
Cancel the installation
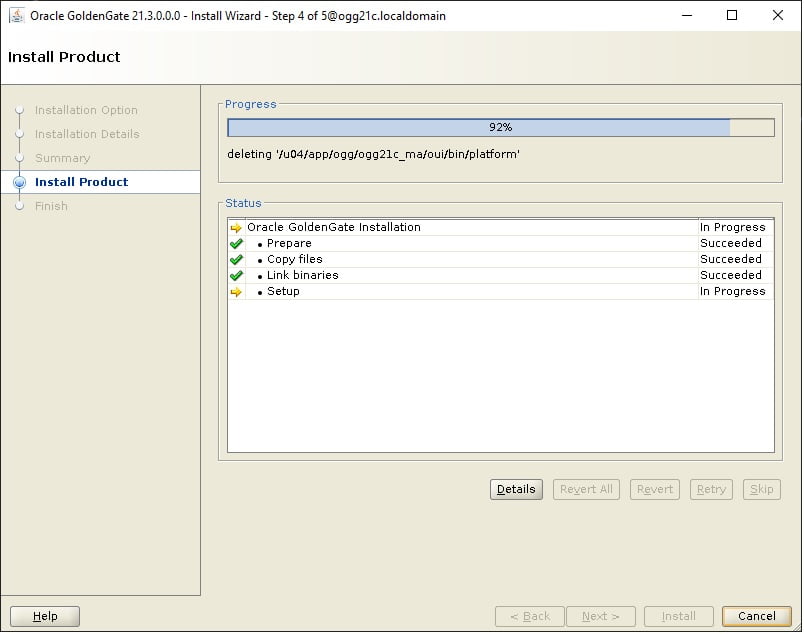point(757,616)
